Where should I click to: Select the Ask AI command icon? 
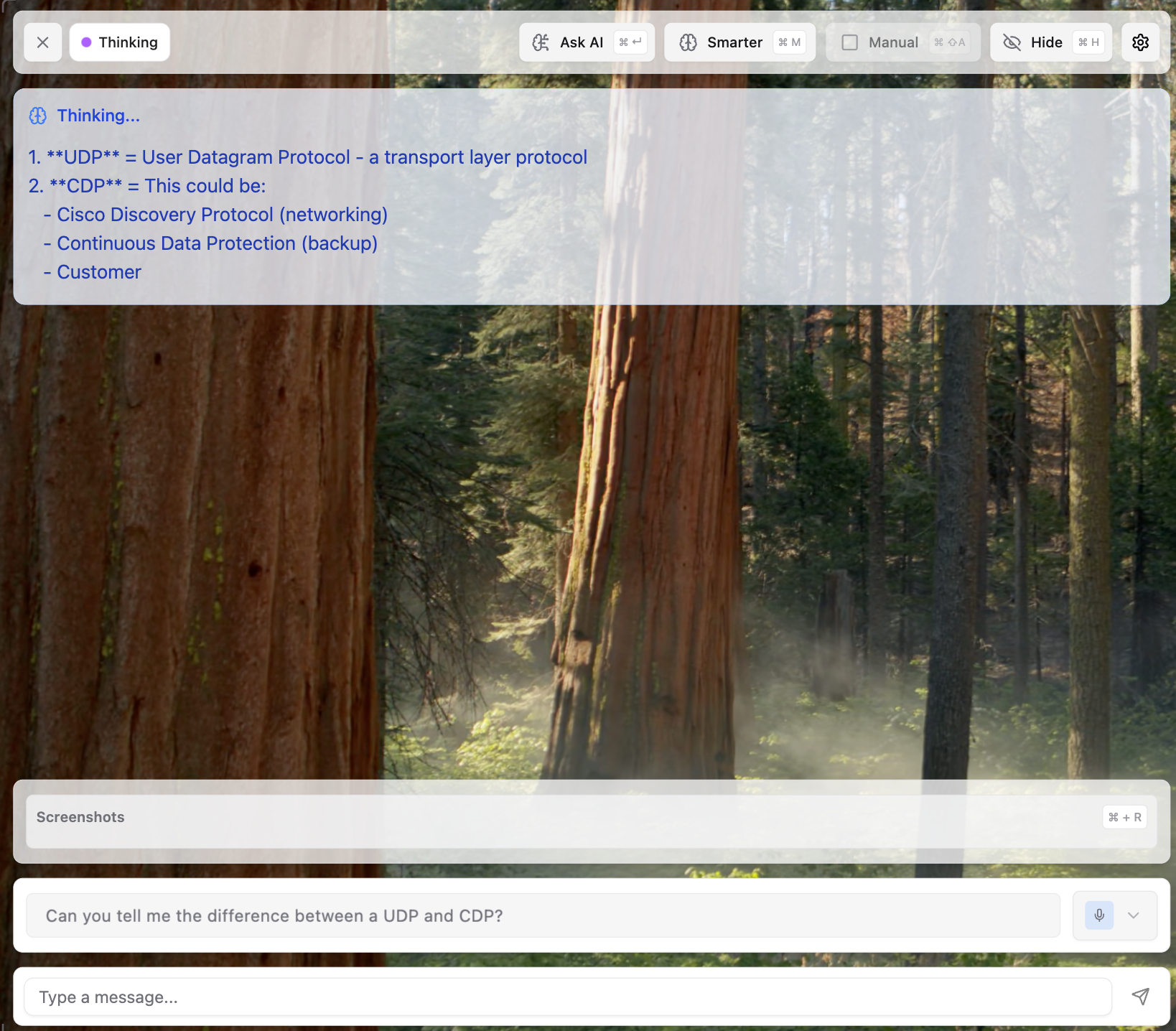541,42
